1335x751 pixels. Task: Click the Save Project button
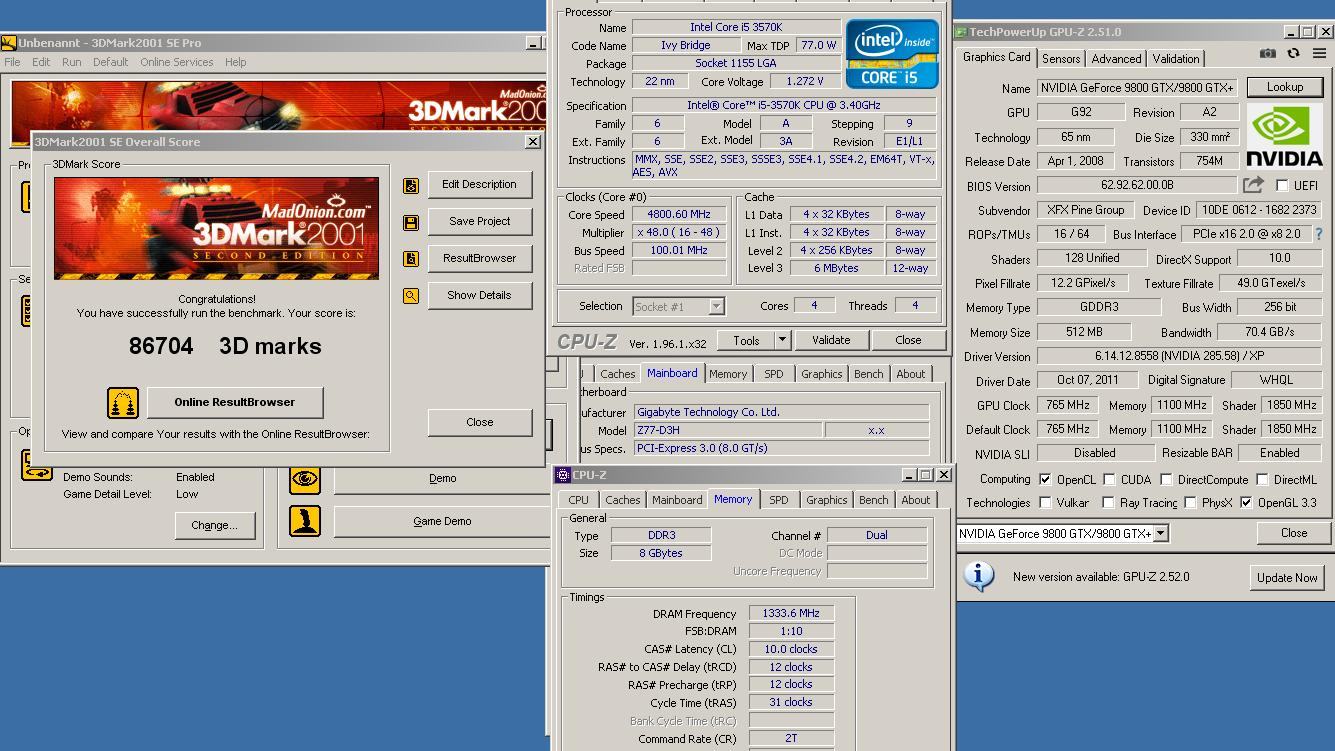tap(480, 221)
